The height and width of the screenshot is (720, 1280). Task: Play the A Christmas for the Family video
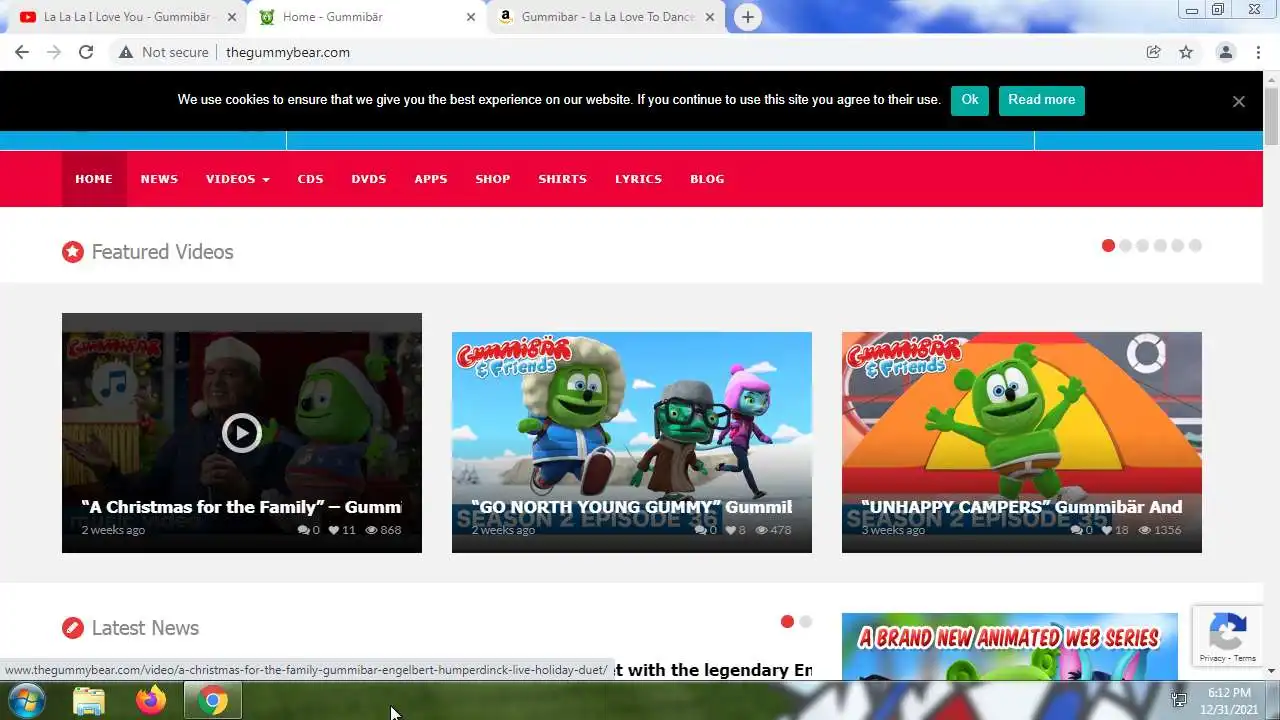point(242,433)
